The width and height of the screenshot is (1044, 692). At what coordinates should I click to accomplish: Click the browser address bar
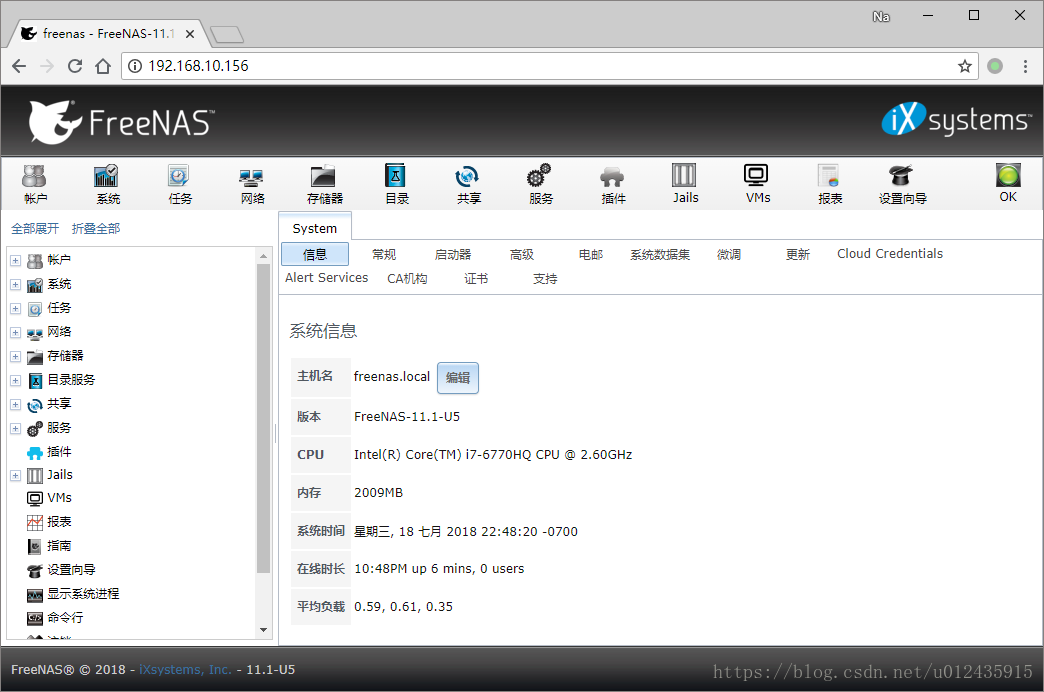point(549,66)
